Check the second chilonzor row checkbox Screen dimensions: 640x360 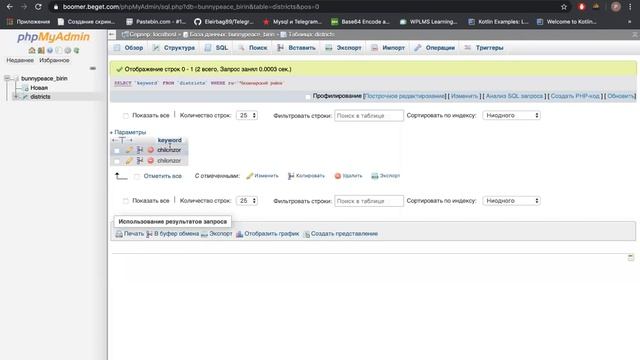117,161
